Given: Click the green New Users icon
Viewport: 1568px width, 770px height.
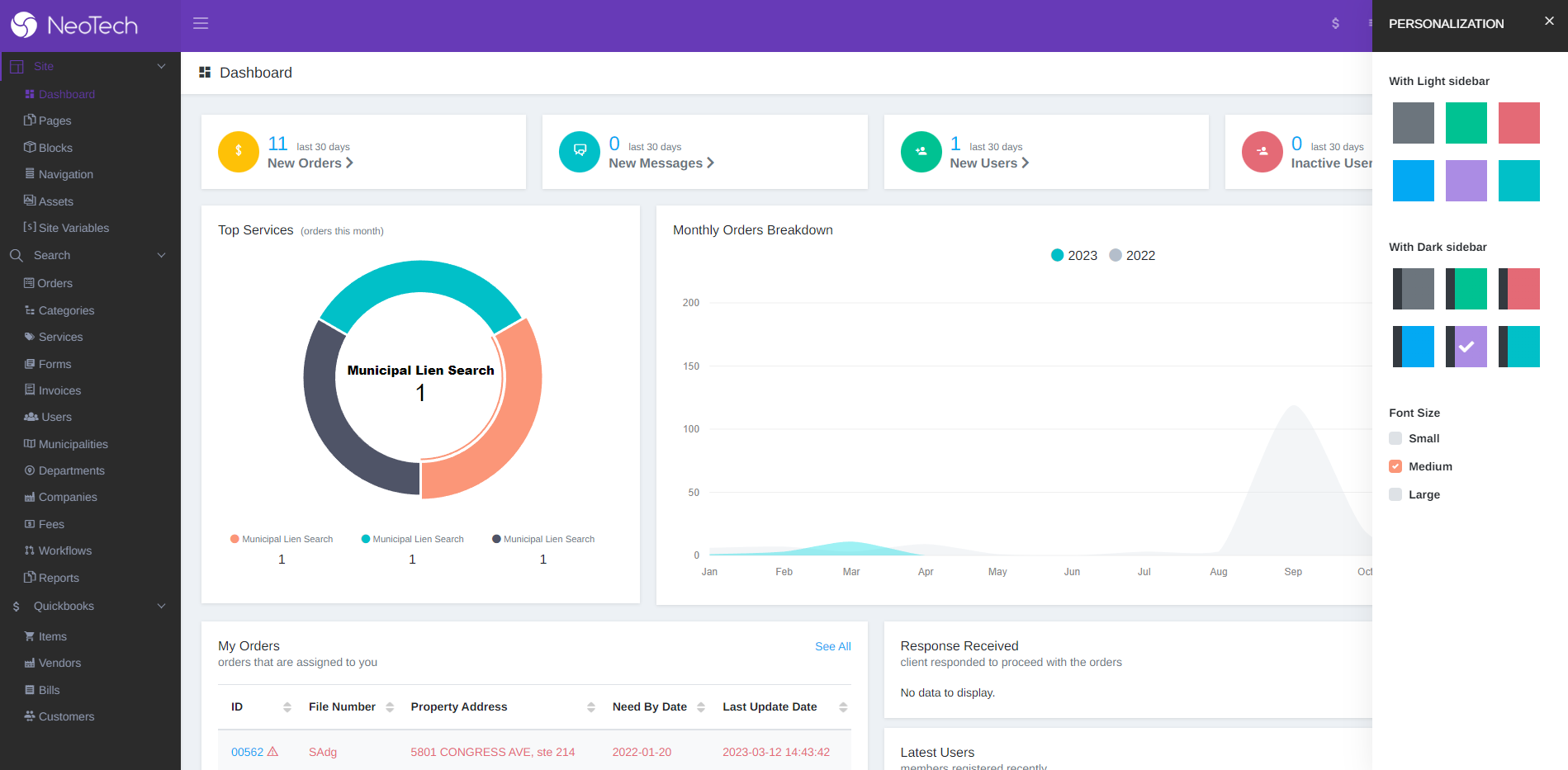Looking at the screenshot, I should click(921, 151).
